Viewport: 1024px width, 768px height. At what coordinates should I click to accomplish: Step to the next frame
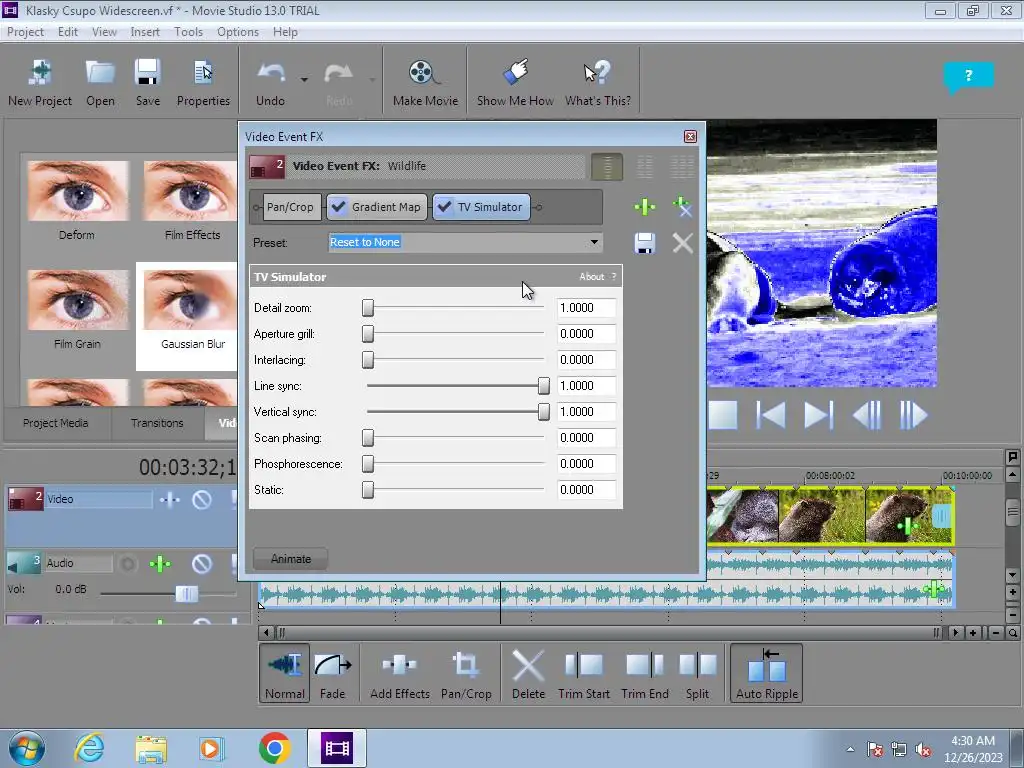[x=914, y=415]
